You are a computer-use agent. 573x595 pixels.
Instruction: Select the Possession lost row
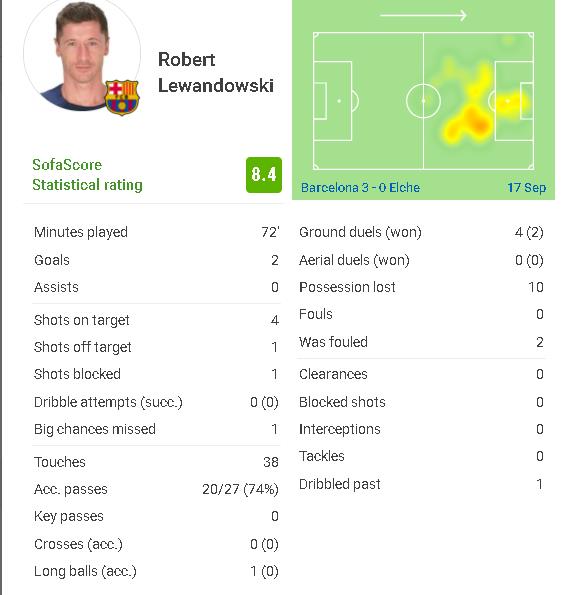[421, 287]
